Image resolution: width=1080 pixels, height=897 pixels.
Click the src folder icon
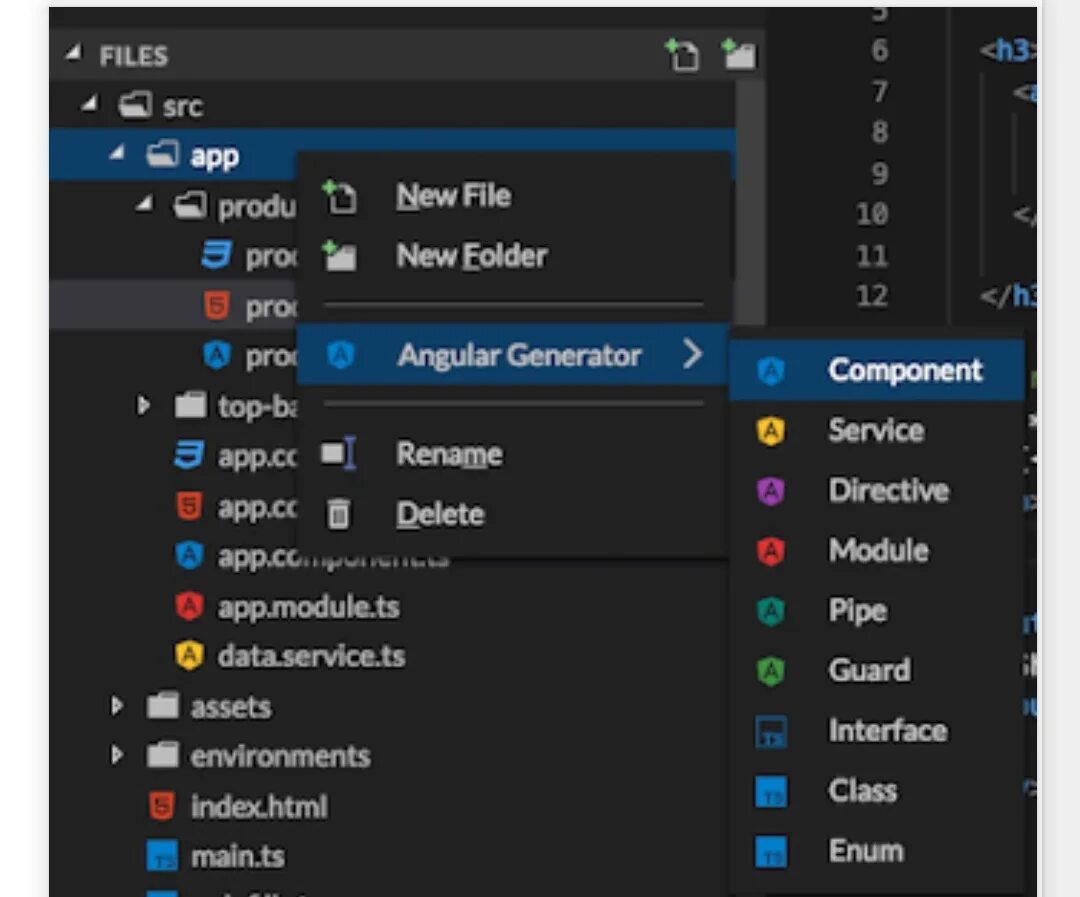point(134,105)
